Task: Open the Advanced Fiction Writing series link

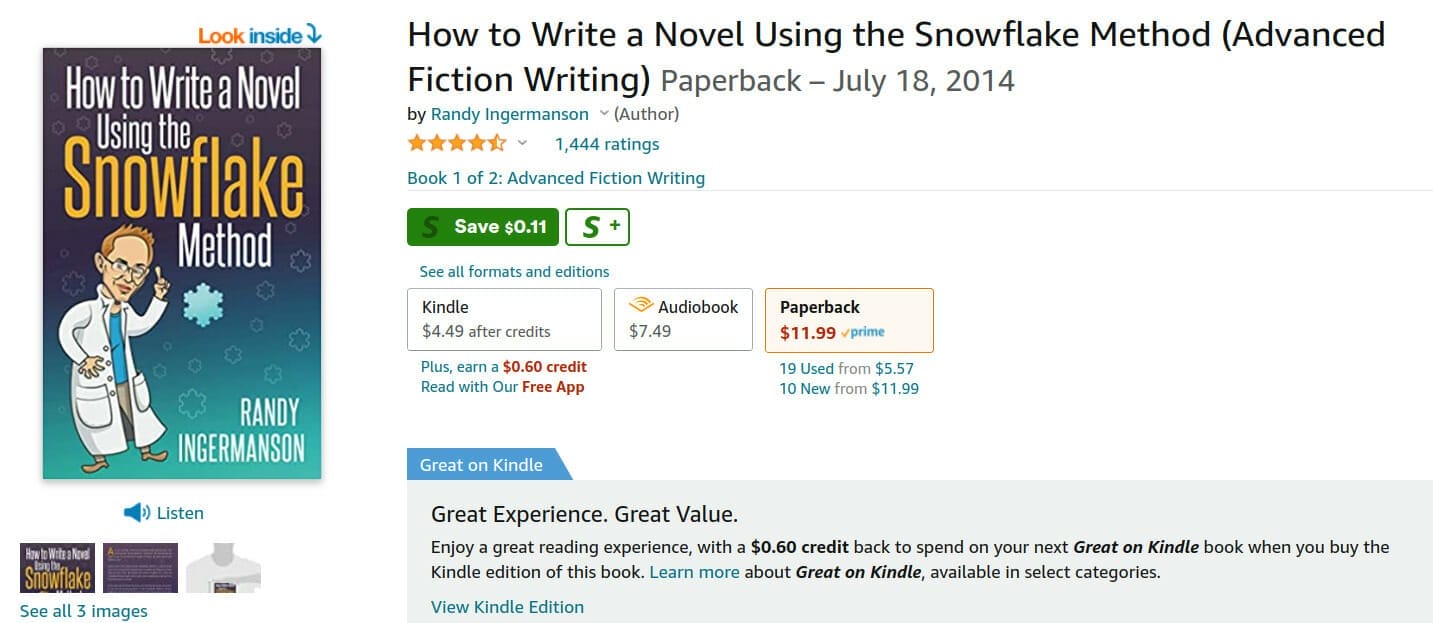Action: 555,178
